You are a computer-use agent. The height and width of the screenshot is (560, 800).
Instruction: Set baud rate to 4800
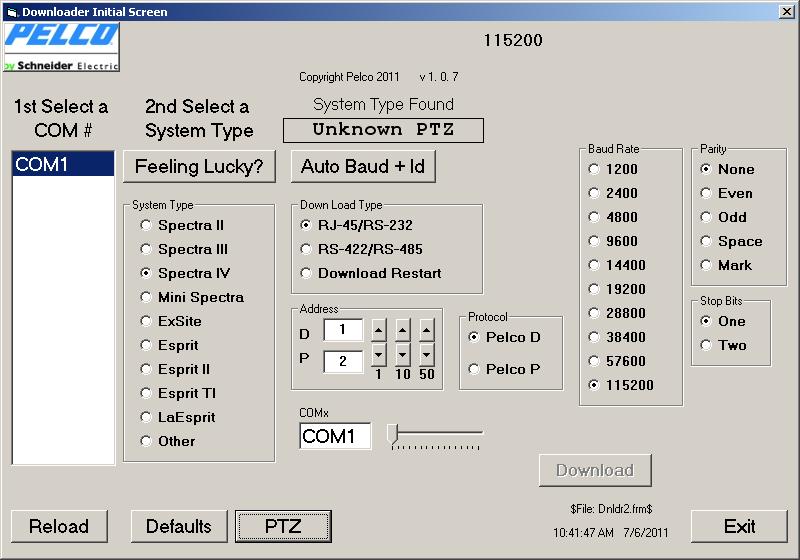(613, 217)
